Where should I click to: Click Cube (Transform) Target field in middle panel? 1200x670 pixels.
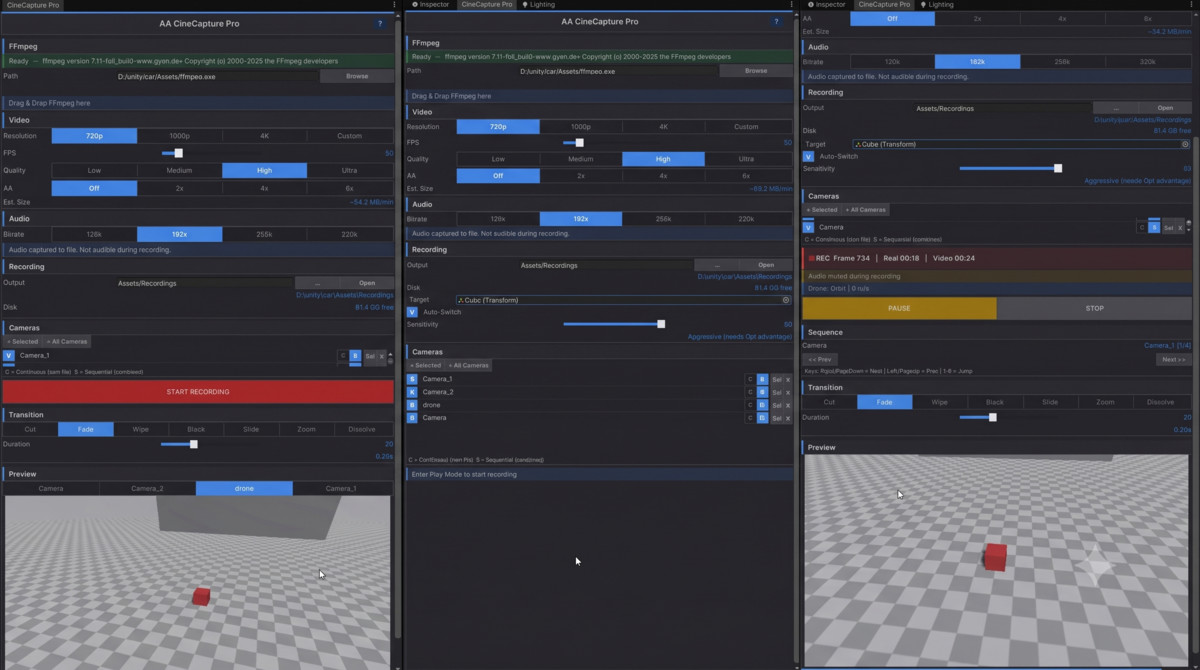tap(623, 300)
